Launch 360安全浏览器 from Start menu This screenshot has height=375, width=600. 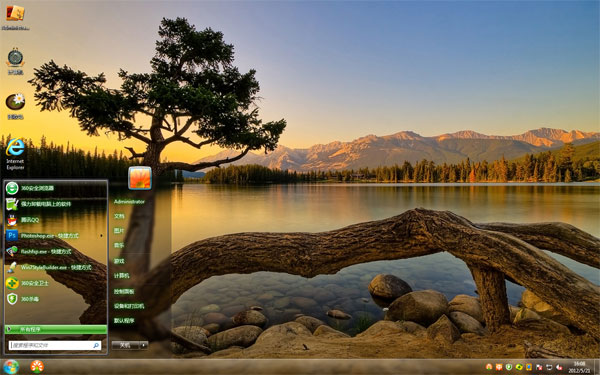[55, 188]
